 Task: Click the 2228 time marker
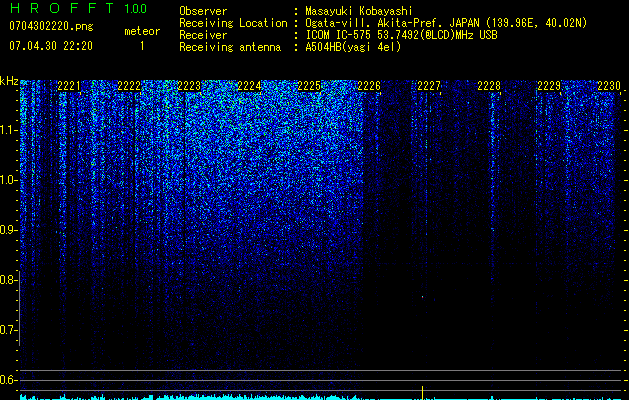[x=489, y=86]
